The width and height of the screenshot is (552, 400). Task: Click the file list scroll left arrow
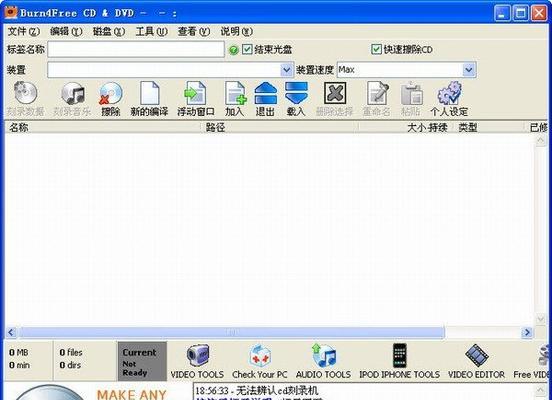tap(11, 332)
